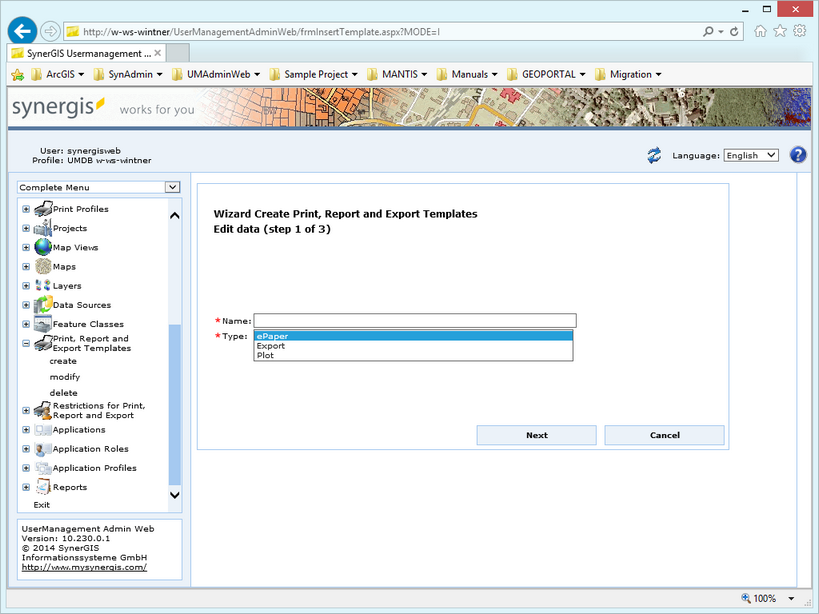Image resolution: width=819 pixels, height=614 pixels.
Task: Expand the Applications tree node
Action: pos(23,429)
